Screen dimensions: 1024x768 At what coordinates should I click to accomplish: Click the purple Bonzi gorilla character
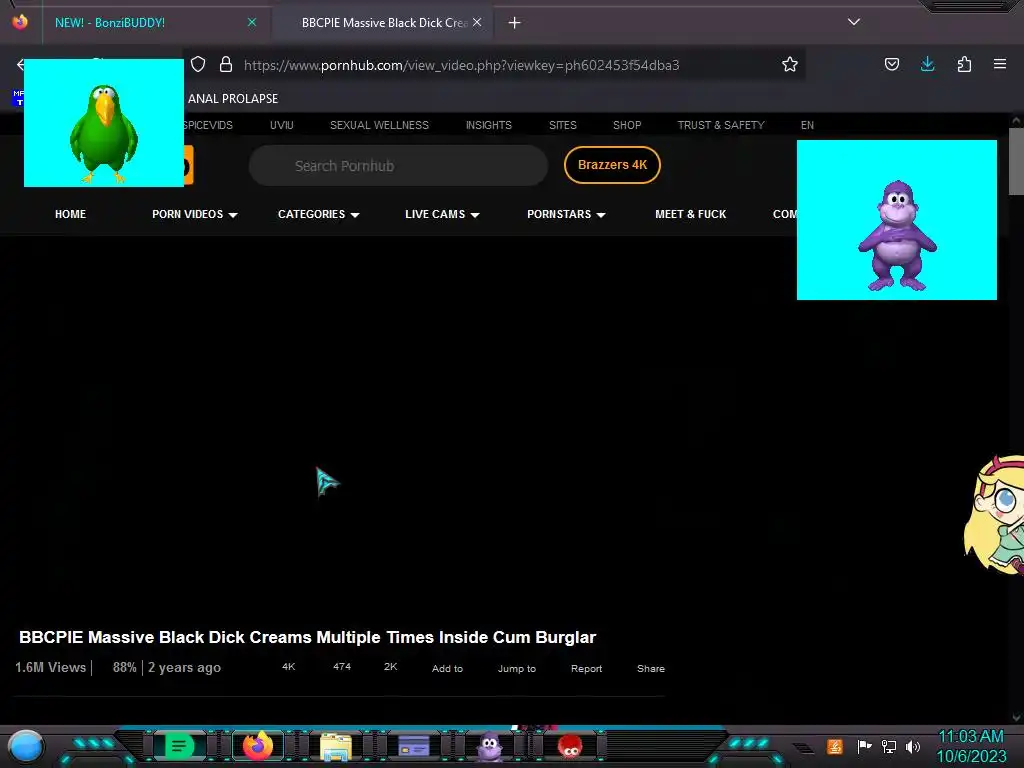tap(898, 236)
